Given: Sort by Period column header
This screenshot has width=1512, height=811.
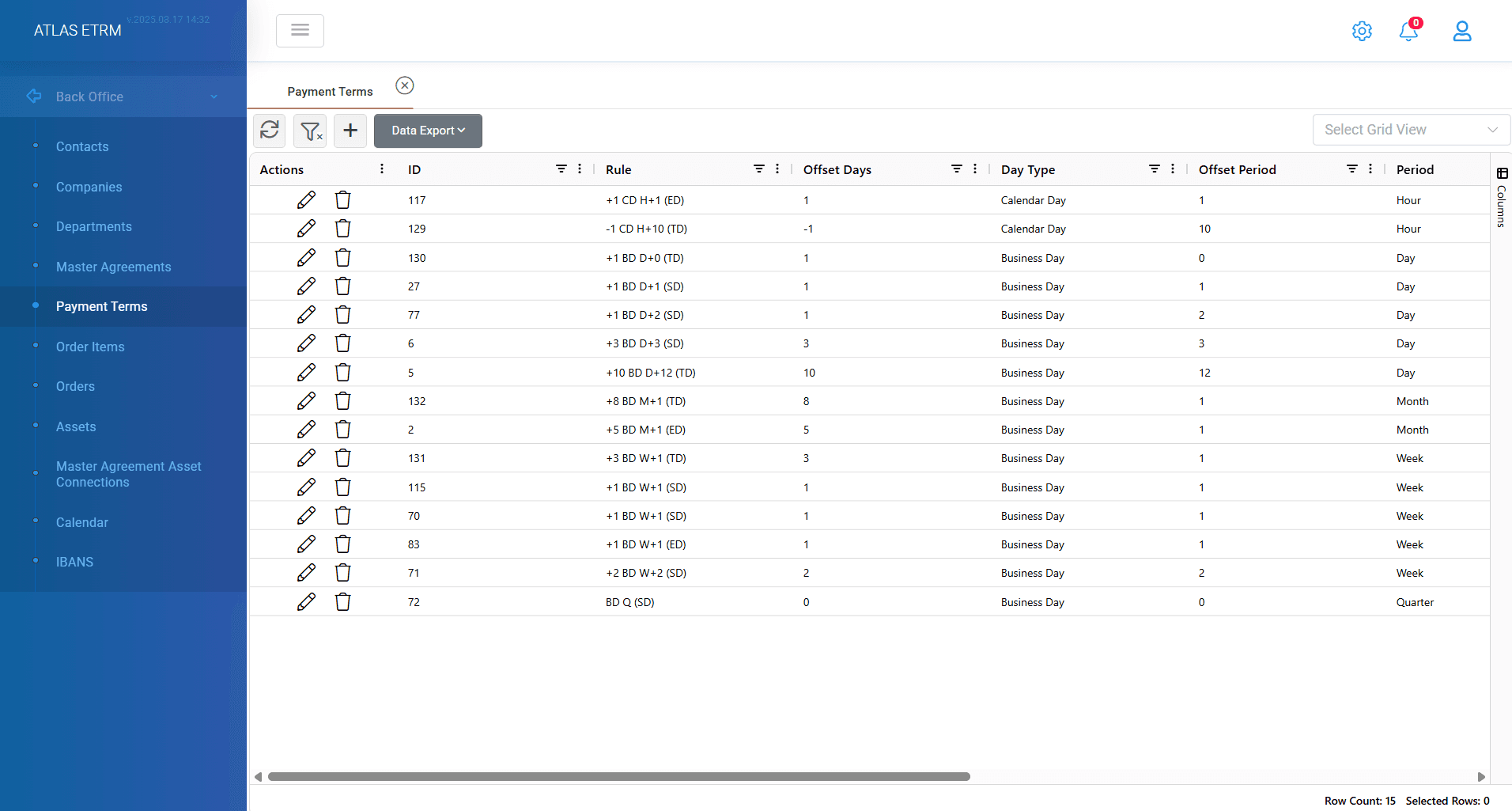Looking at the screenshot, I should [x=1415, y=169].
